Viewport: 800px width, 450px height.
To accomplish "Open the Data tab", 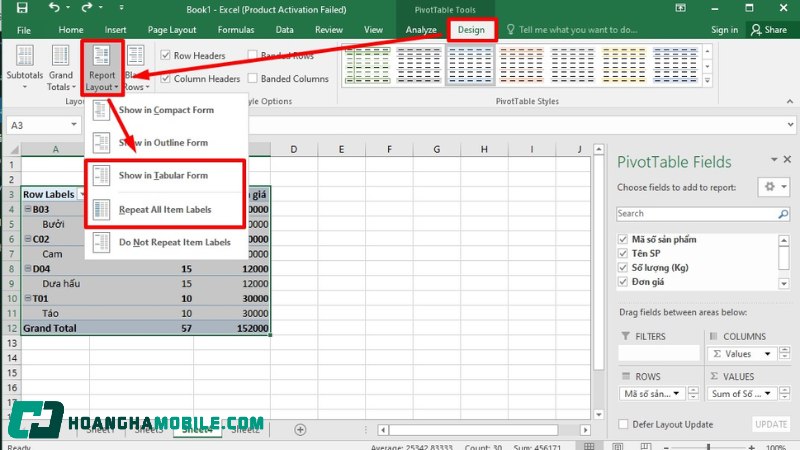I will coord(284,30).
